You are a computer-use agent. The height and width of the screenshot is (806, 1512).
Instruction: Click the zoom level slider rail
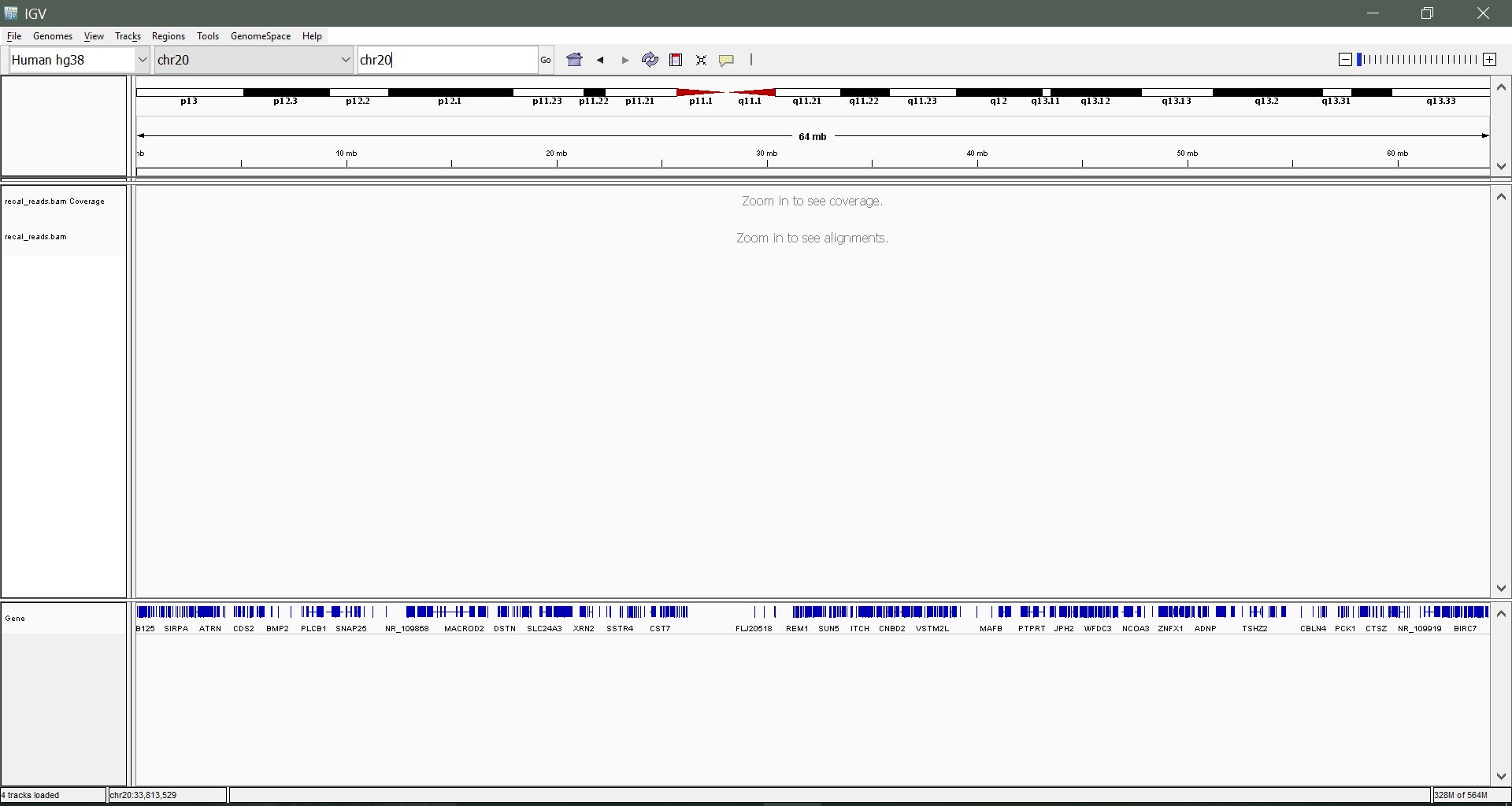click(1417, 60)
